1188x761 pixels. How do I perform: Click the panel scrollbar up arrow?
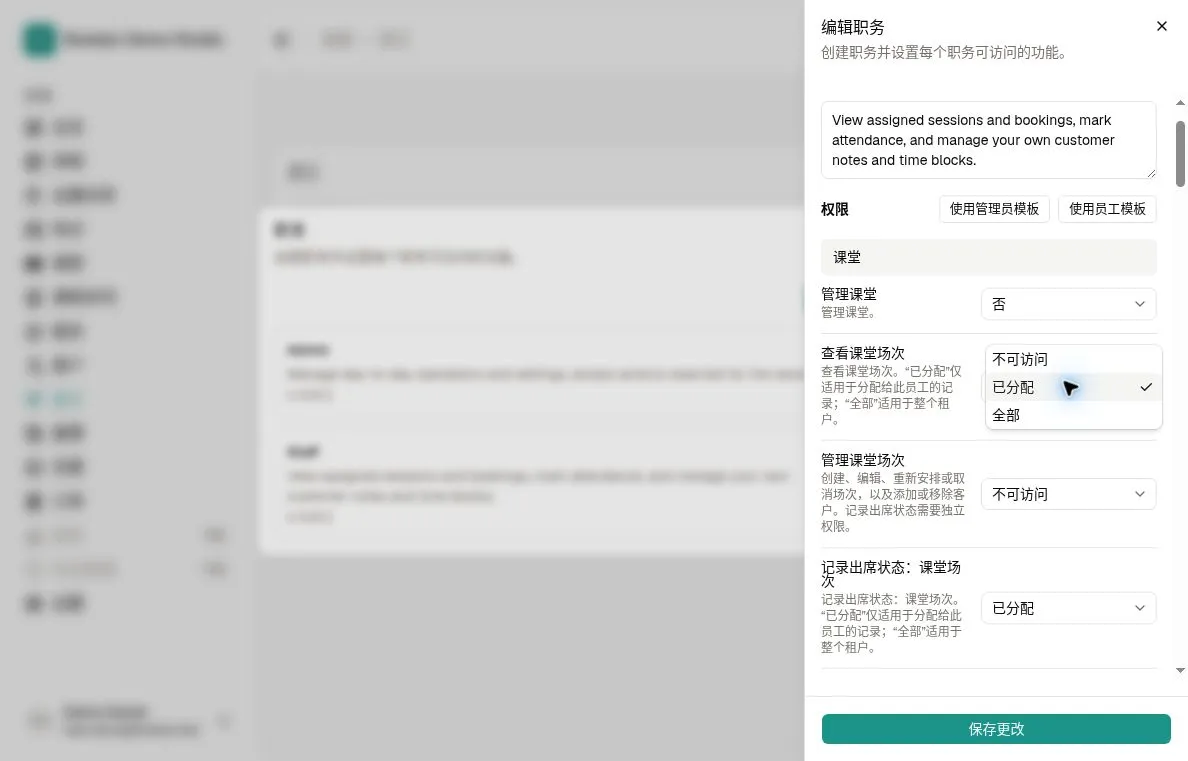(x=1180, y=103)
